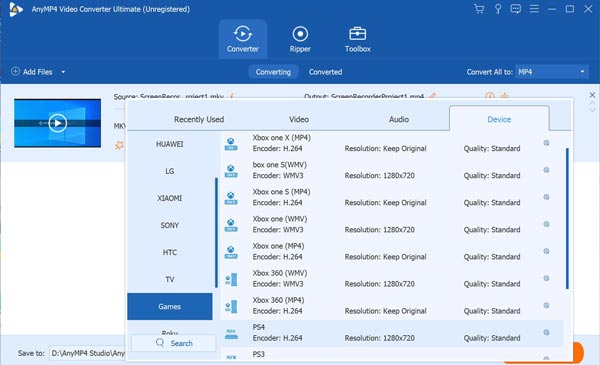Choose the PS4 profile
This screenshot has height=365, width=600.
(392, 333)
